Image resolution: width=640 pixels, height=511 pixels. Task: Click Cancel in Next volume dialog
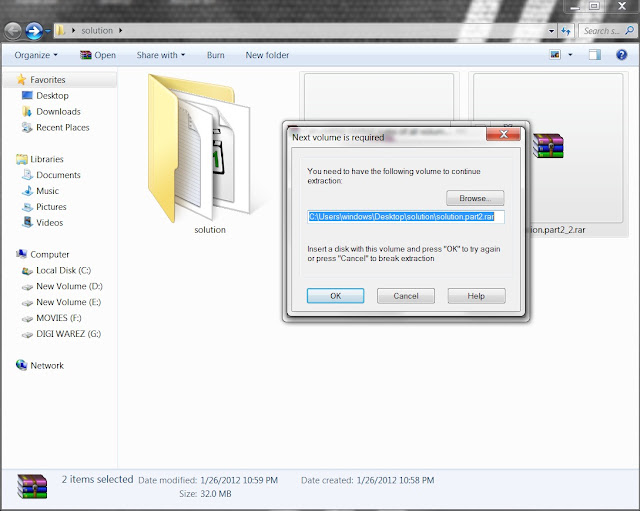406,296
